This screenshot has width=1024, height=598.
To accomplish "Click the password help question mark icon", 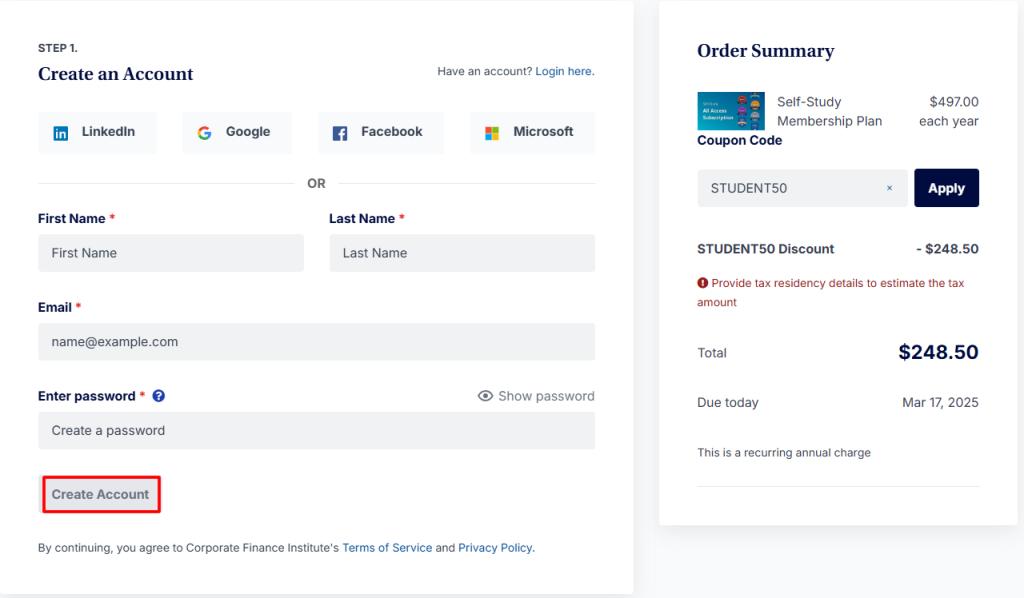I will pos(158,396).
